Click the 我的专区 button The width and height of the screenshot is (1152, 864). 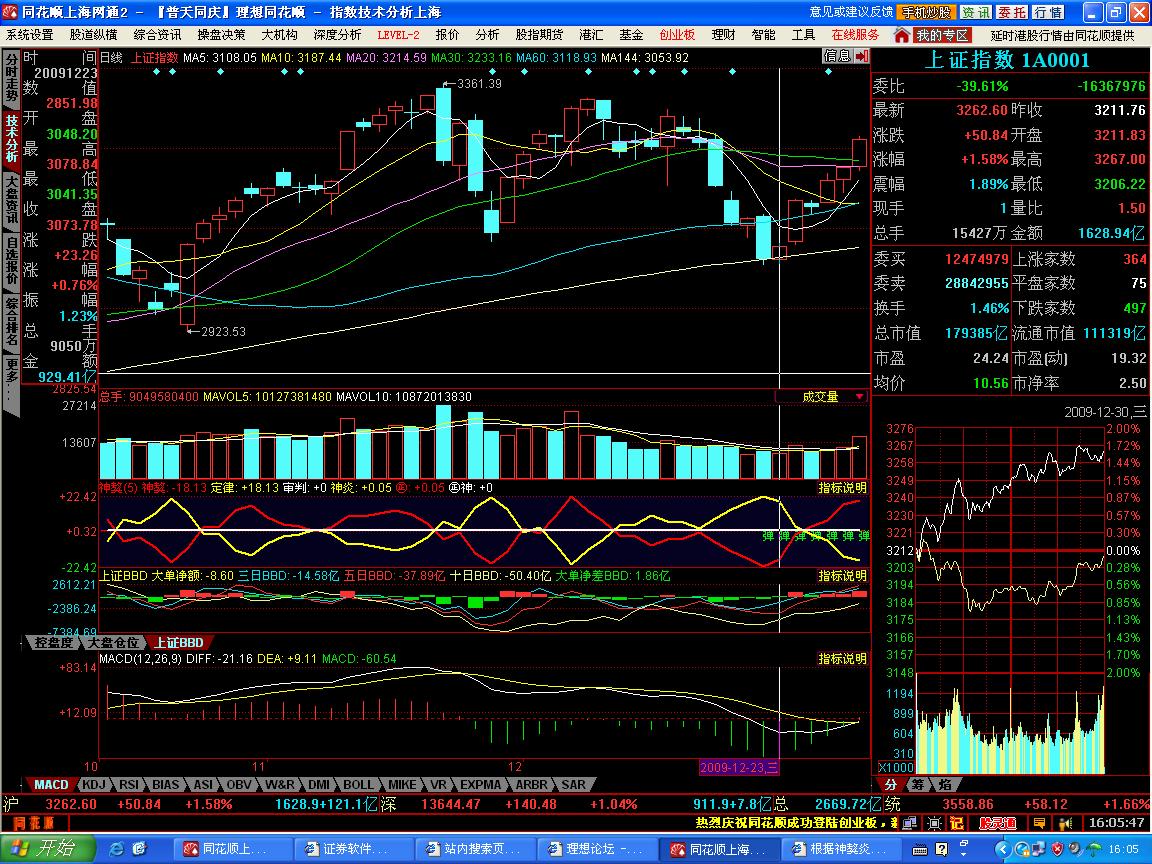943,35
